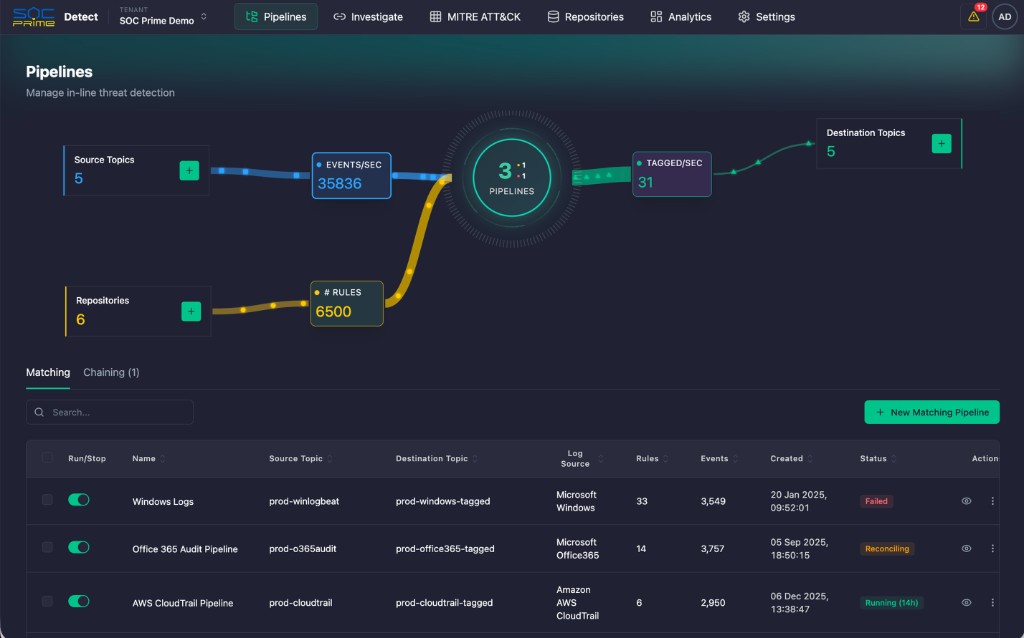Check the AWS CloudTrail Pipeline row checkbox
This screenshot has height=638, width=1024.
(47, 601)
